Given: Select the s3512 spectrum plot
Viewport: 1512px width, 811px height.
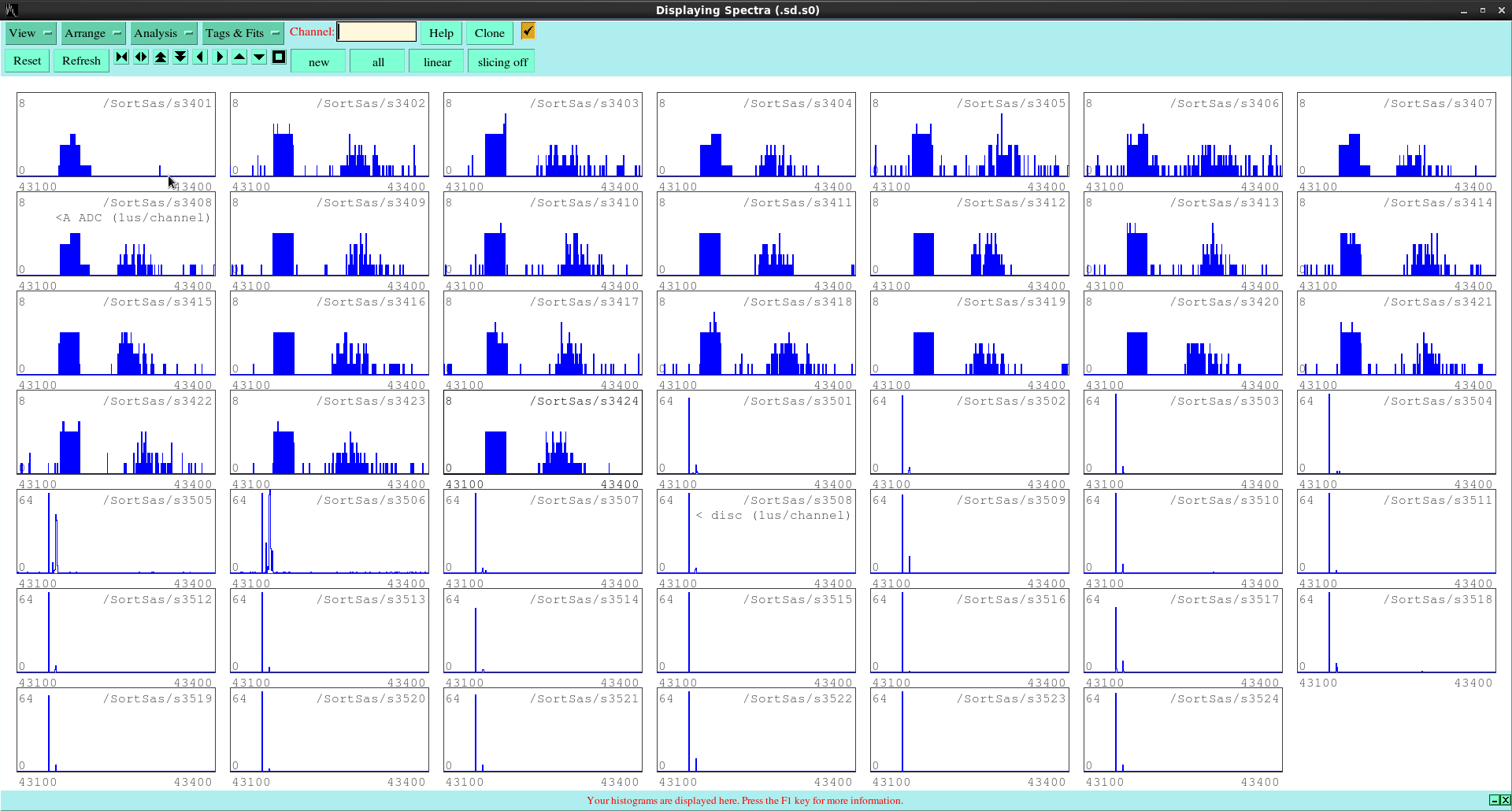Looking at the screenshot, I should click(116, 631).
